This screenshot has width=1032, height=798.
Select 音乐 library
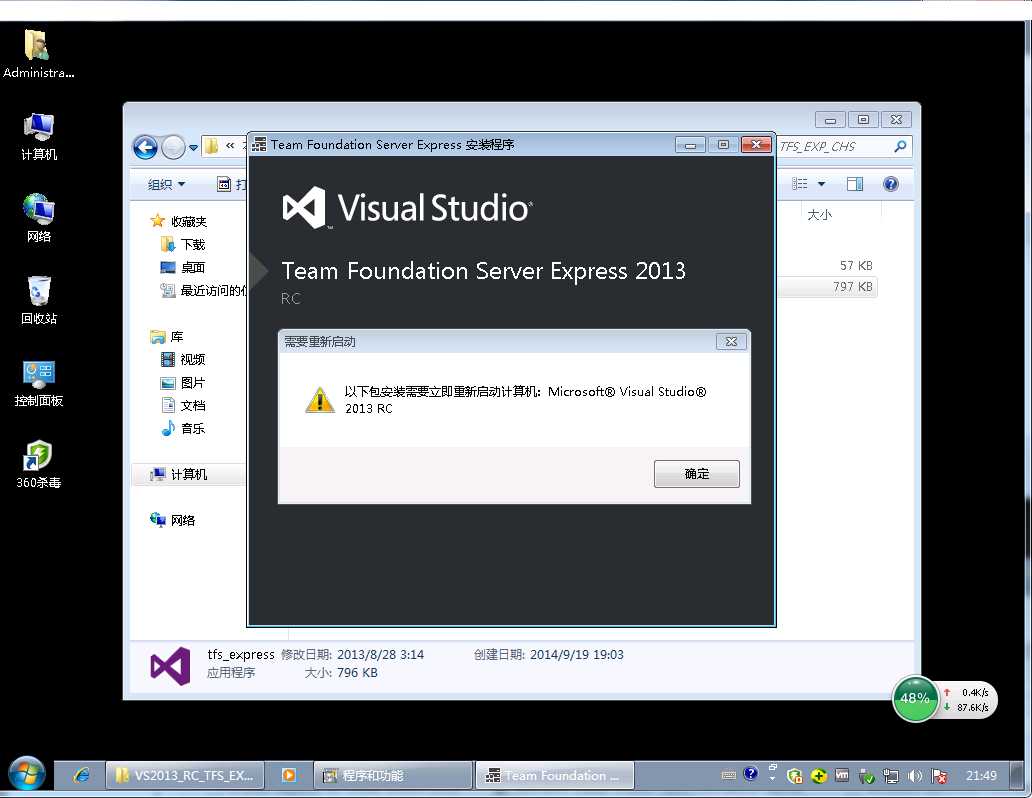point(184,429)
